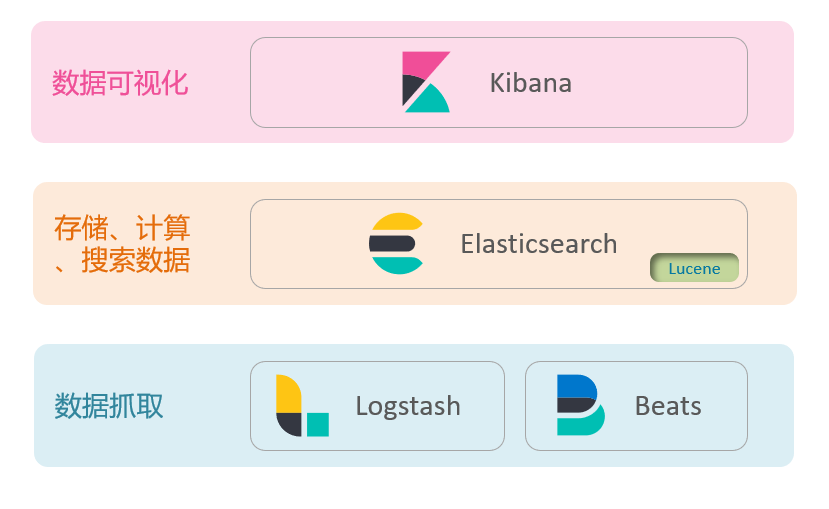Click the Logstash logo icon

(x=302, y=406)
